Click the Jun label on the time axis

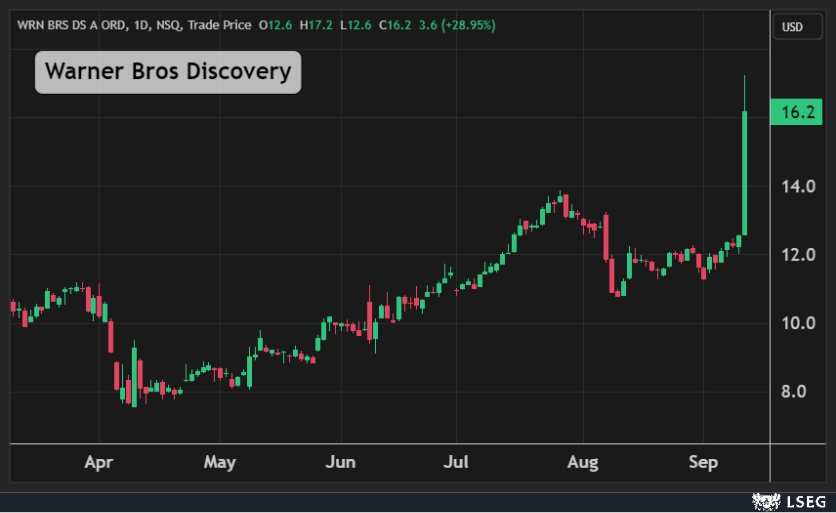[340, 462]
